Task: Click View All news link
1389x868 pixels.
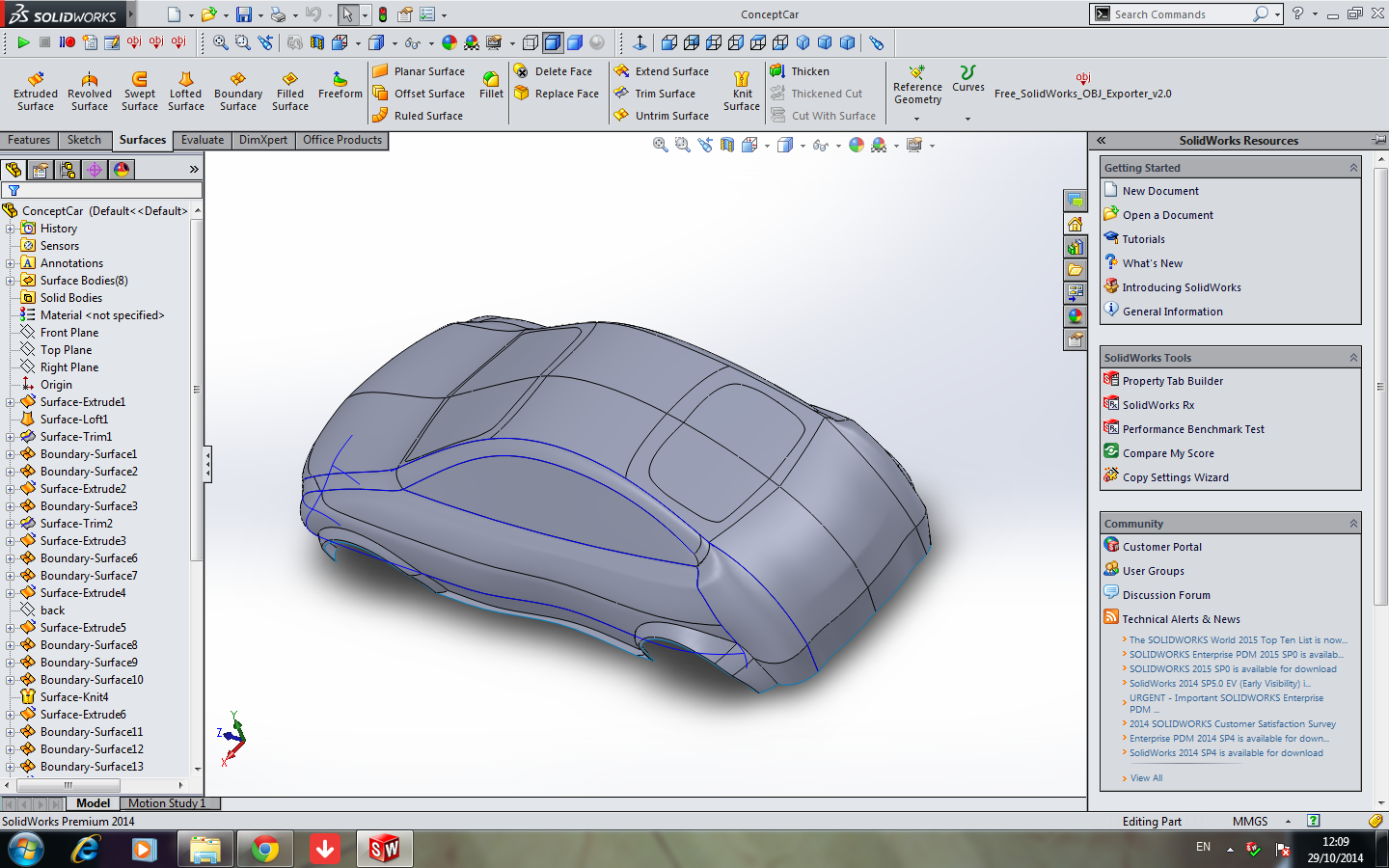Action: click(1146, 778)
